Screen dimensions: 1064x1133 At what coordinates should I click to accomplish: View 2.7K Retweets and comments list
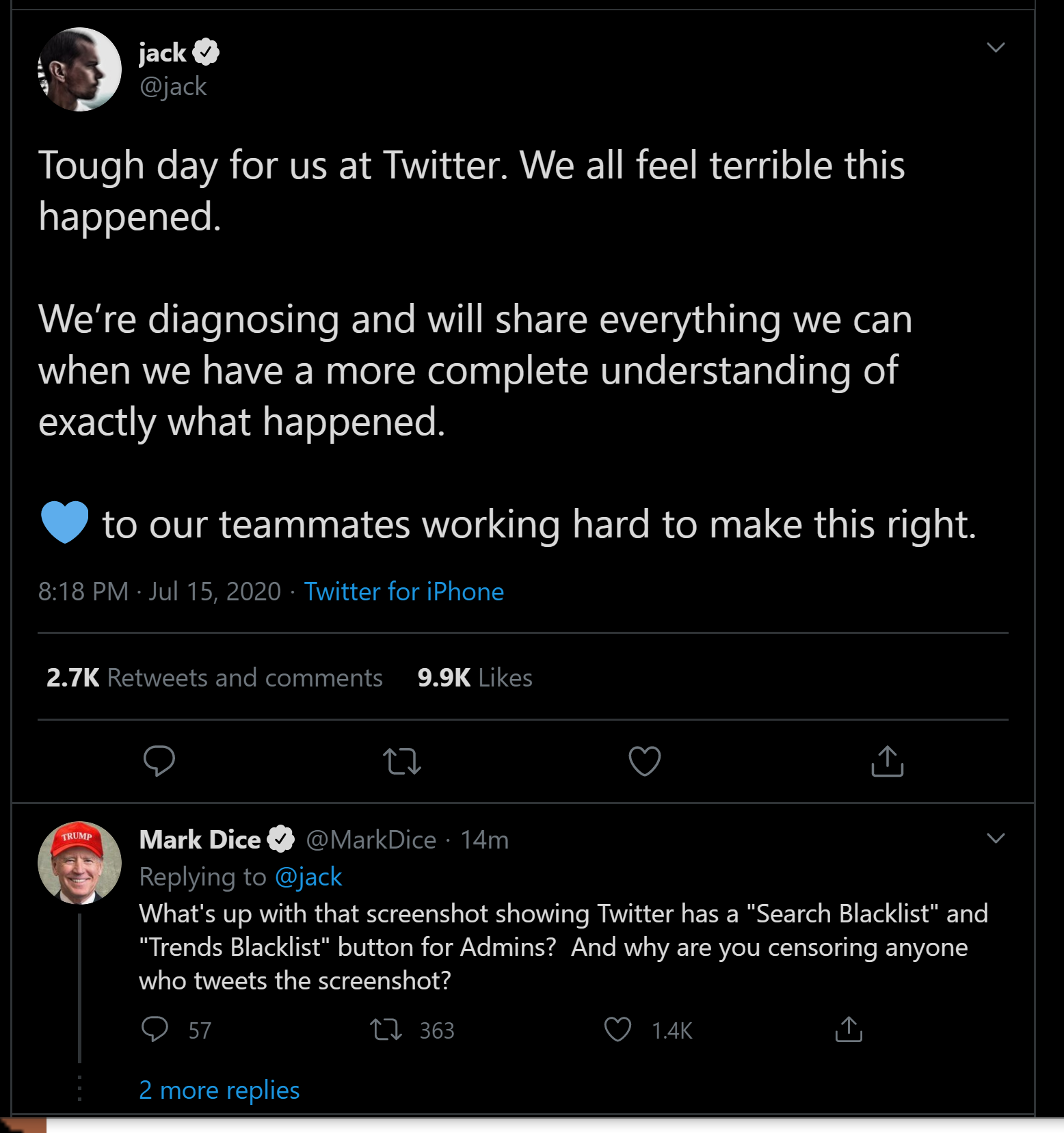(x=215, y=678)
